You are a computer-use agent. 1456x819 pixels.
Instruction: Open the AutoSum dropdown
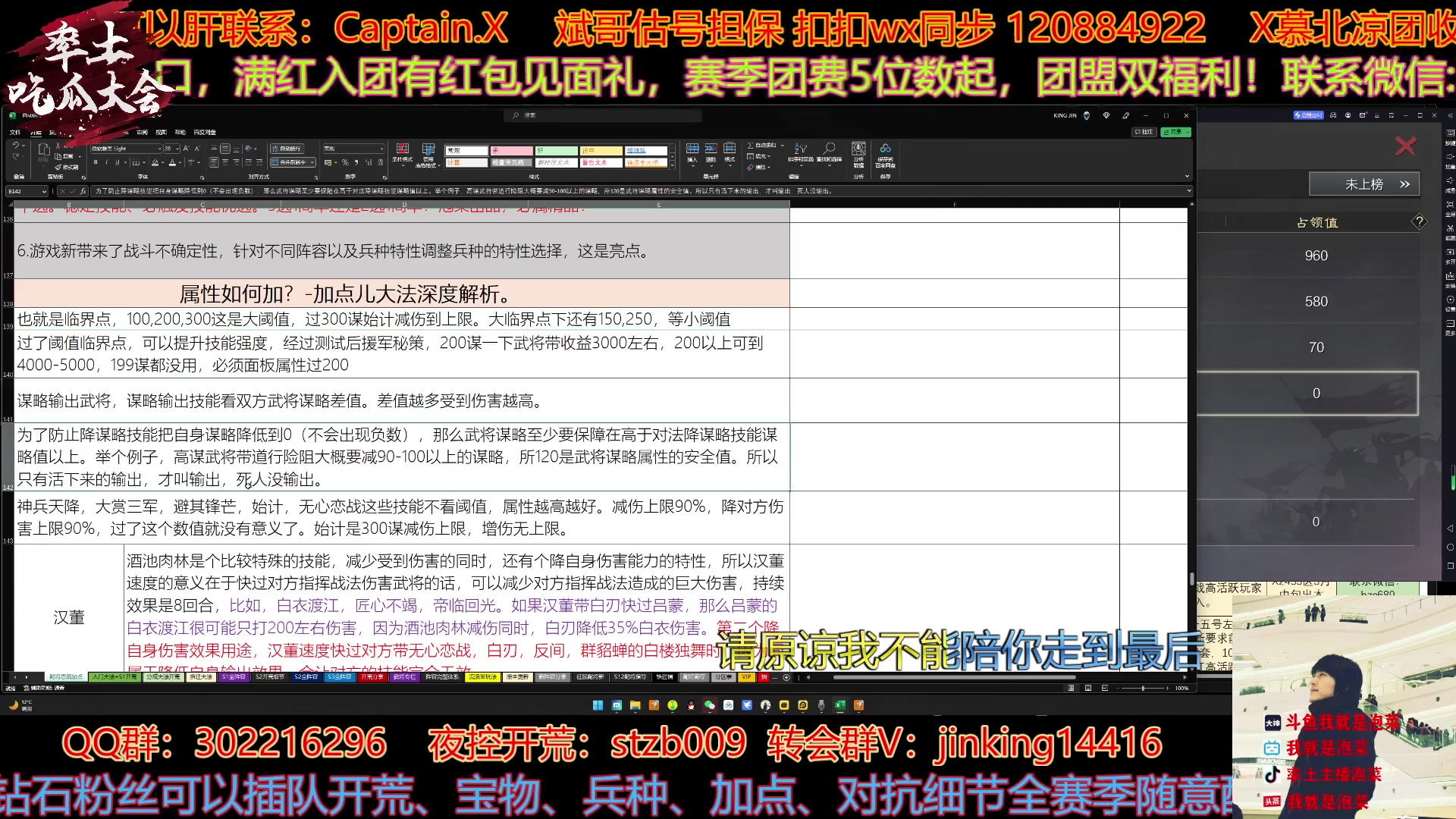click(x=782, y=145)
